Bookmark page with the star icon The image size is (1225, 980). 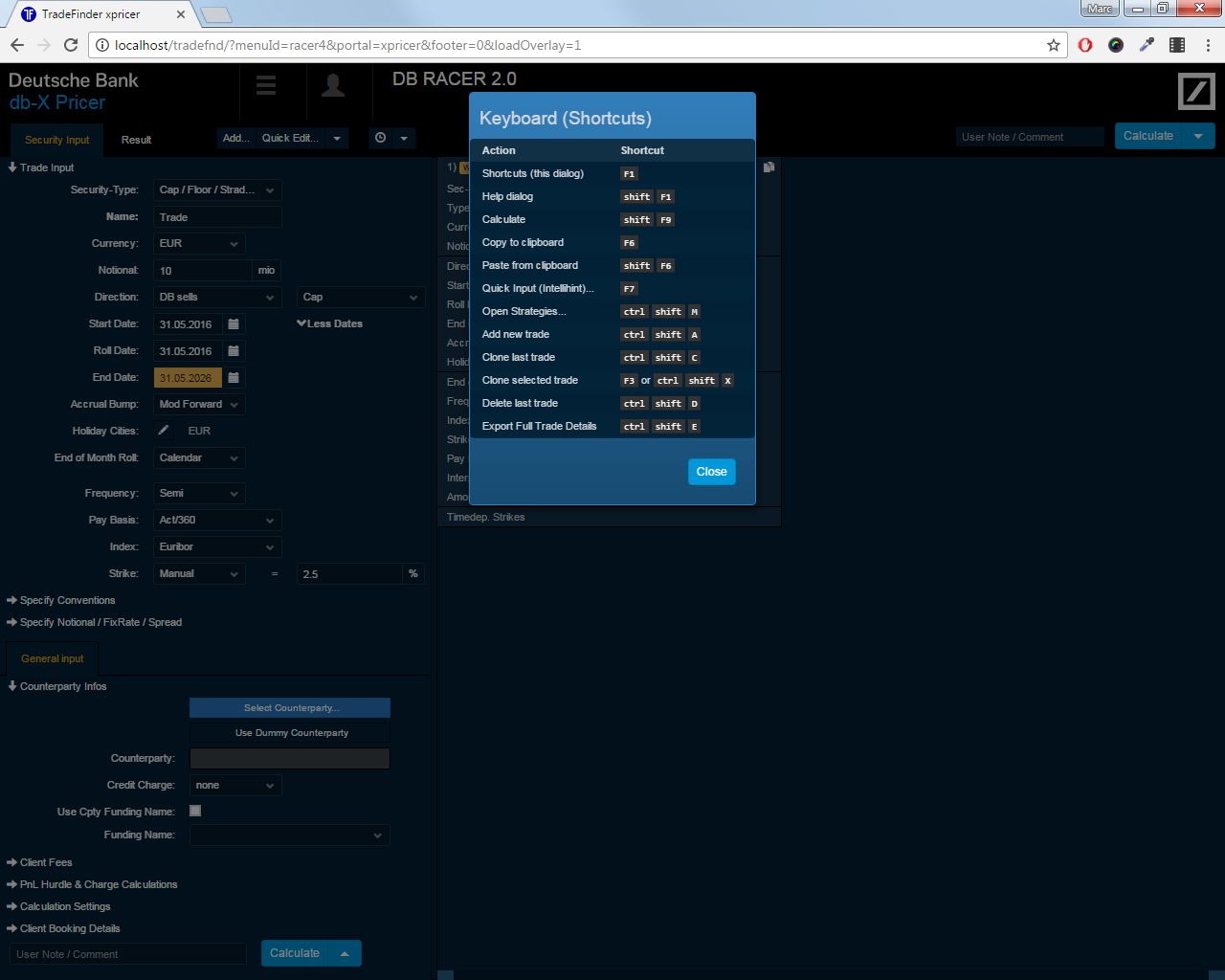(x=1054, y=45)
